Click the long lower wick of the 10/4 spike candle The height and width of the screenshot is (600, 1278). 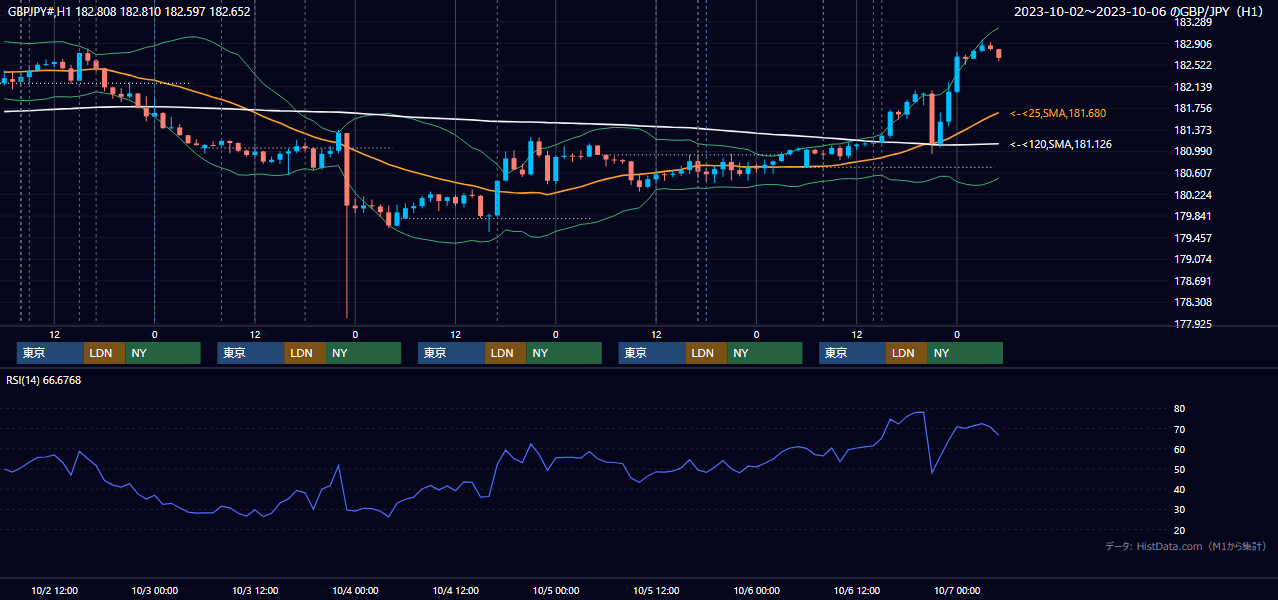346,262
